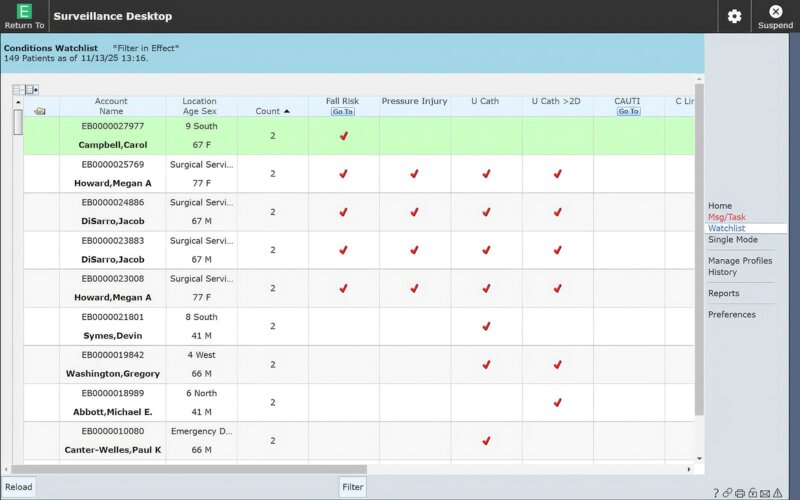Image resolution: width=800 pixels, height=500 pixels.
Task: Click the chain link icon in status bar
Action: [728, 492]
